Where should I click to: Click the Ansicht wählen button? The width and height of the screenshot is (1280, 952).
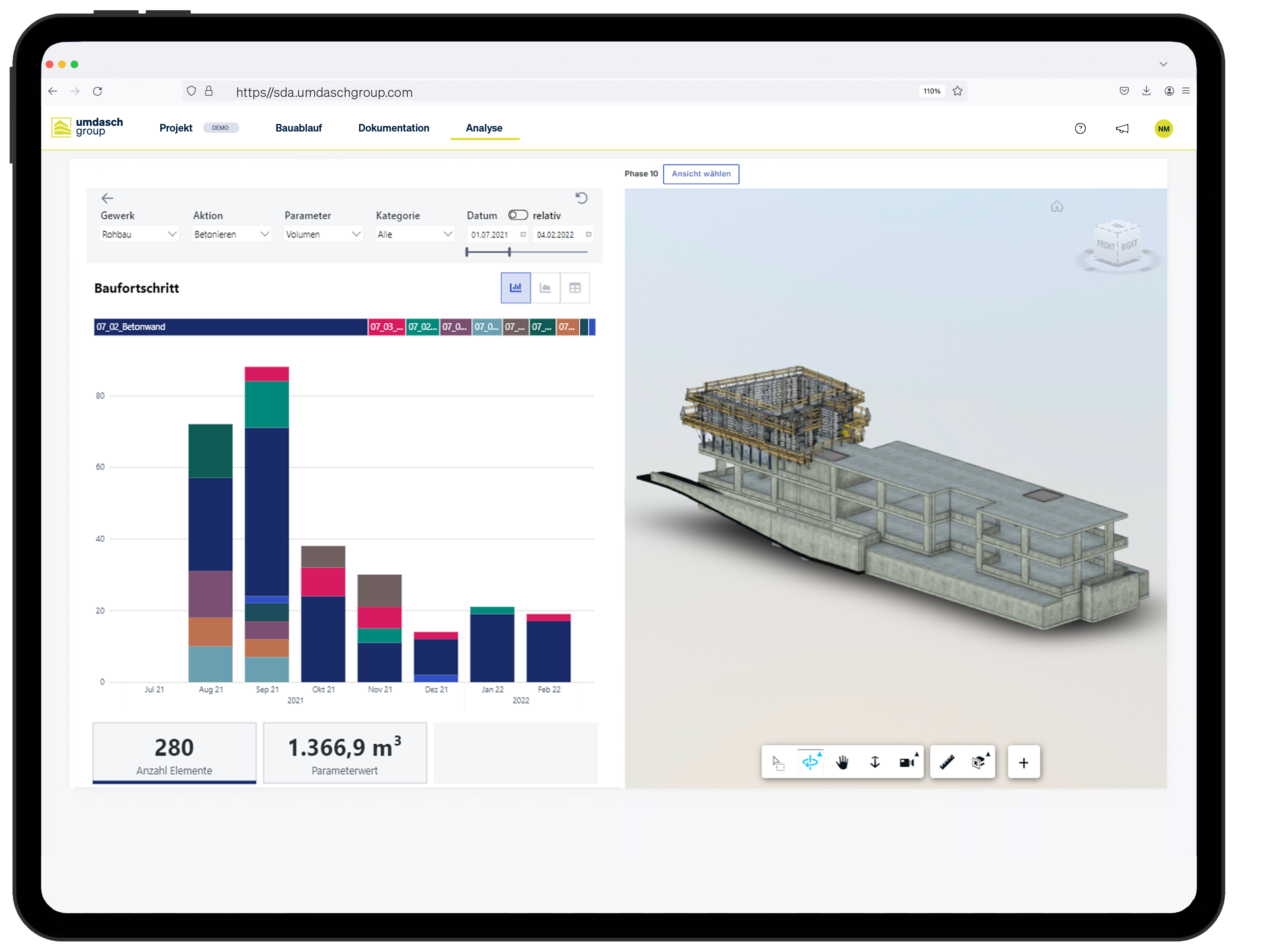701,173
